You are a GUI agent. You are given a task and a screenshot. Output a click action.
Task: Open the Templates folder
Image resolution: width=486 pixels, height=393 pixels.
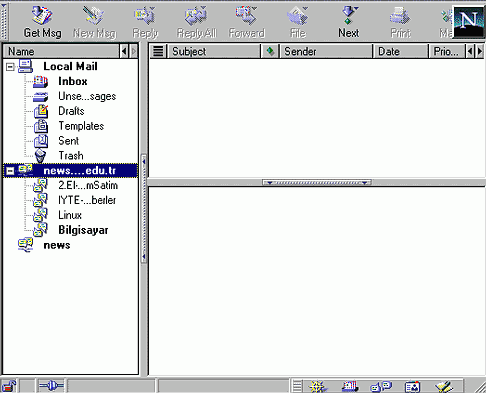(x=81, y=126)
